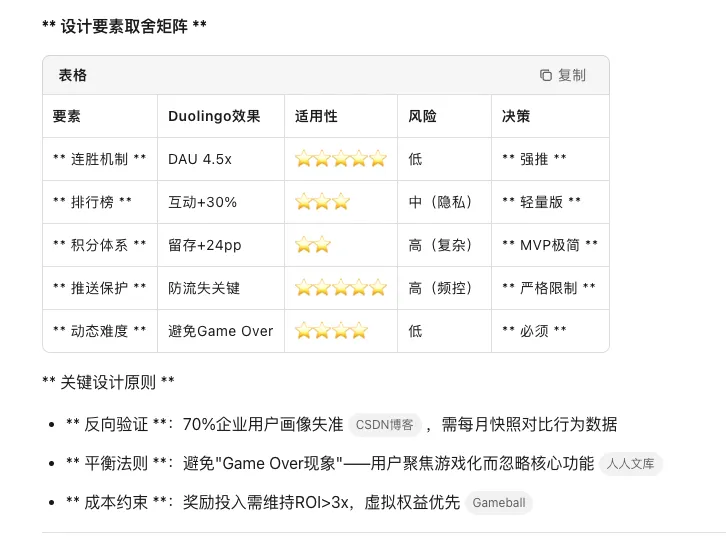This screenshot has height=536, width=726.
Task: Open the CSDN博客 citation link
Action: pos(384,425)
